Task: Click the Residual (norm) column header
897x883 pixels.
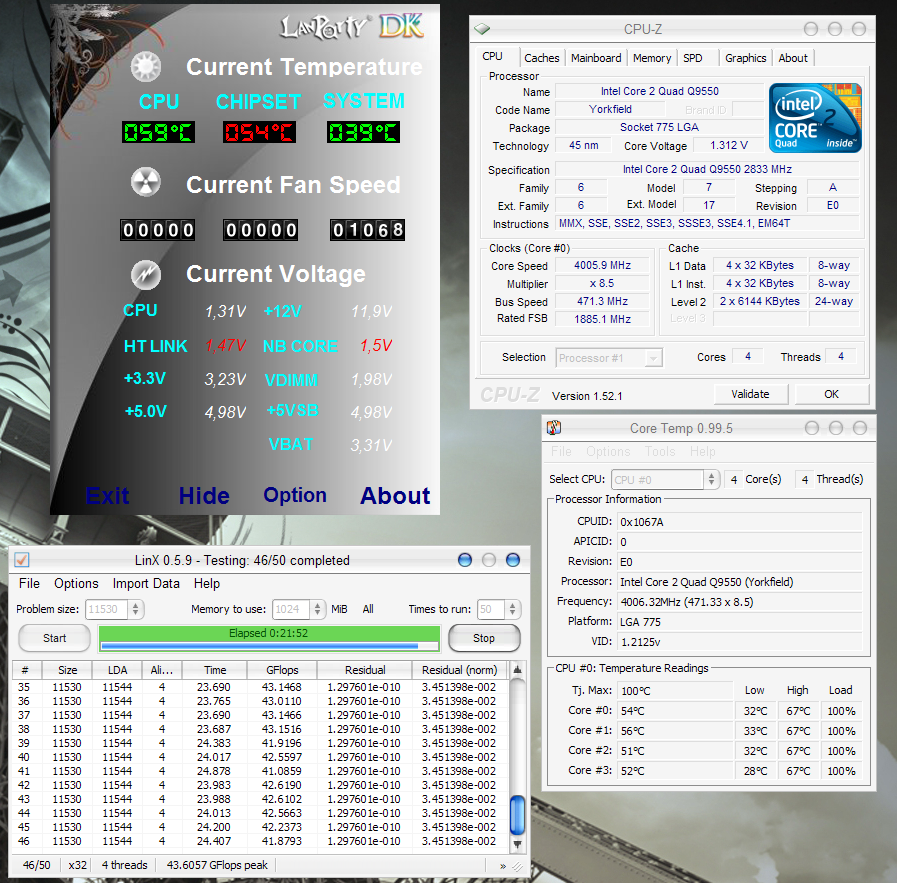Action: click(460, 670)
